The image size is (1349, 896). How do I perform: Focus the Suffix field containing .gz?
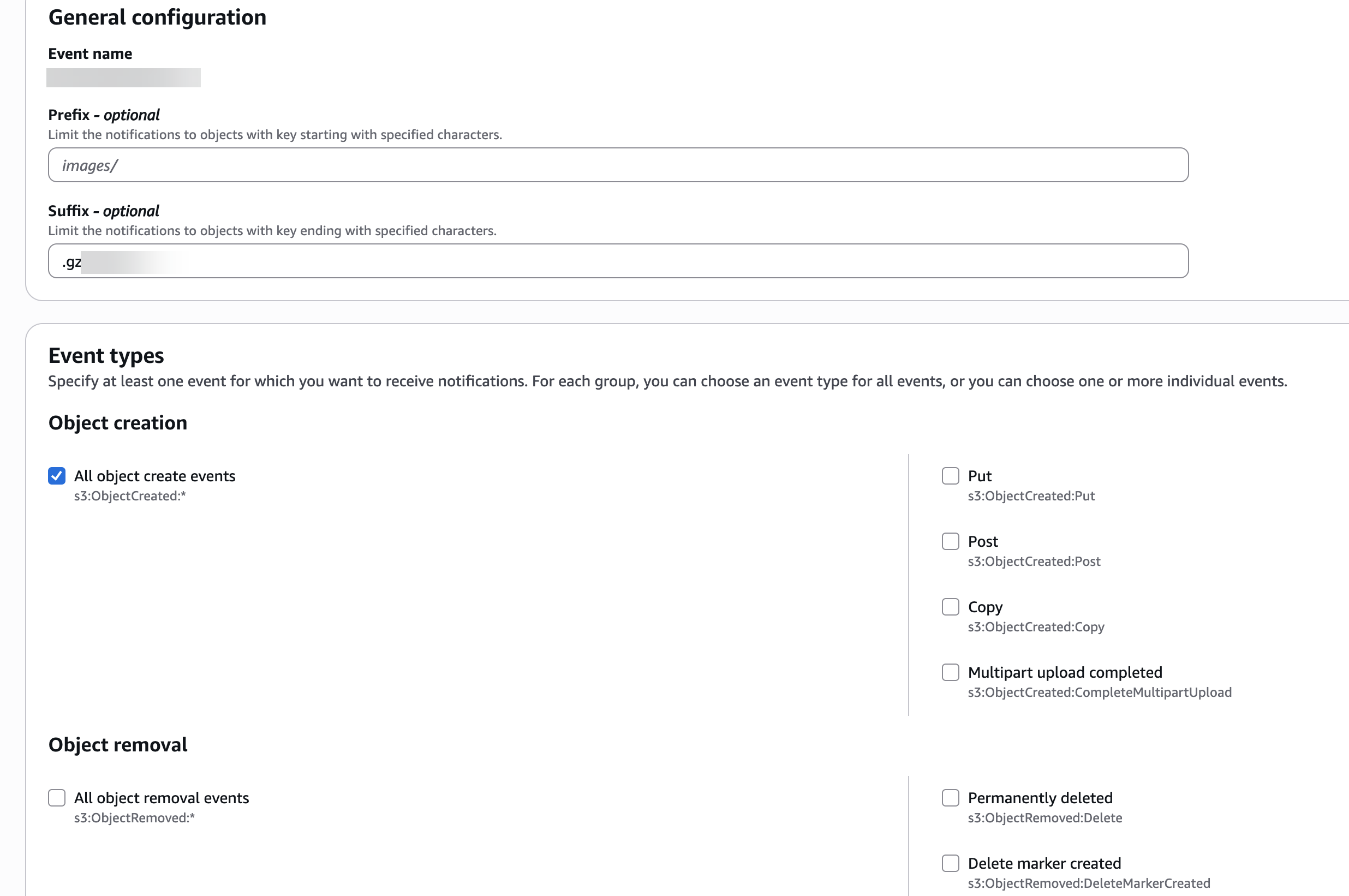point(618,261)
